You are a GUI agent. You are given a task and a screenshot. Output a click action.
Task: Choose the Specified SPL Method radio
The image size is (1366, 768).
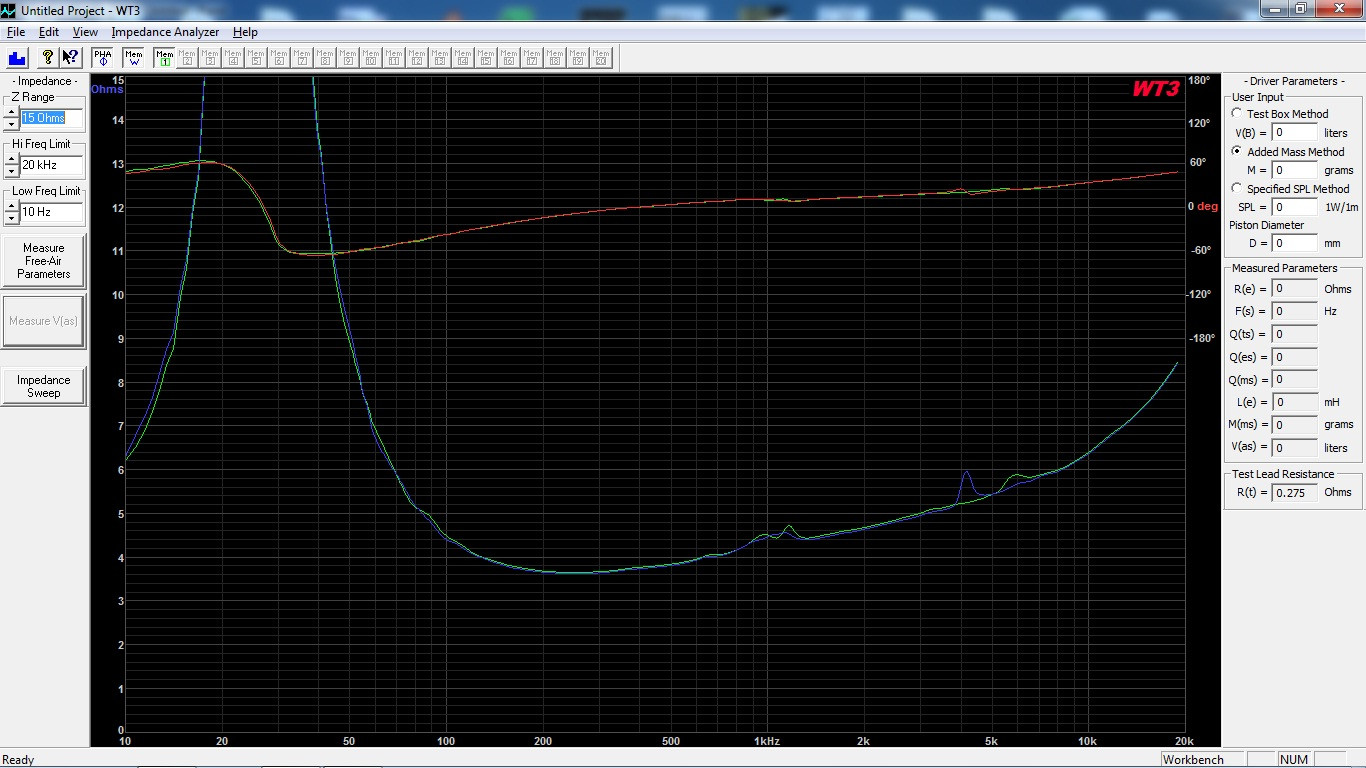[1237, 188]
